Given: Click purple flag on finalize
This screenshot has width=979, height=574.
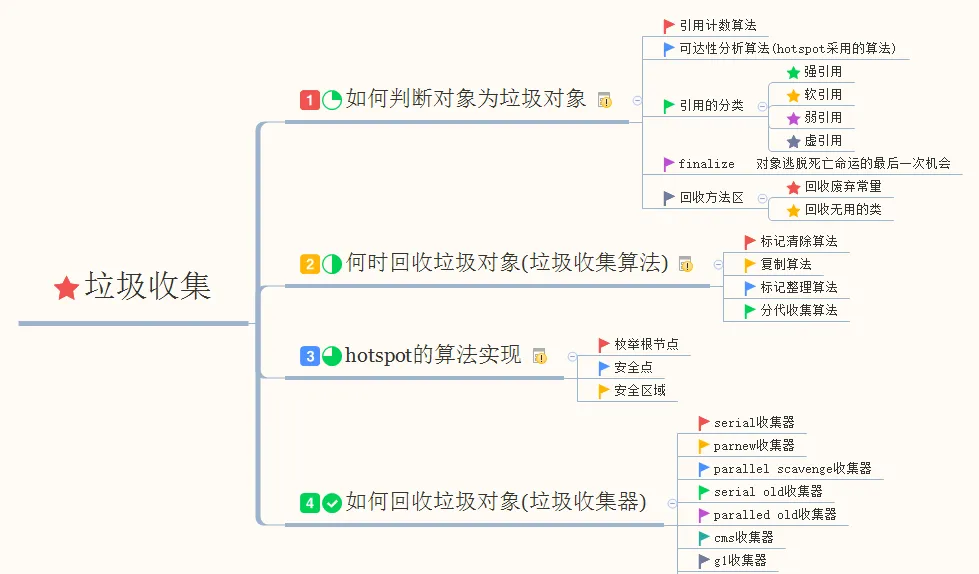Looking at the screenshot, I should point(669,164).
